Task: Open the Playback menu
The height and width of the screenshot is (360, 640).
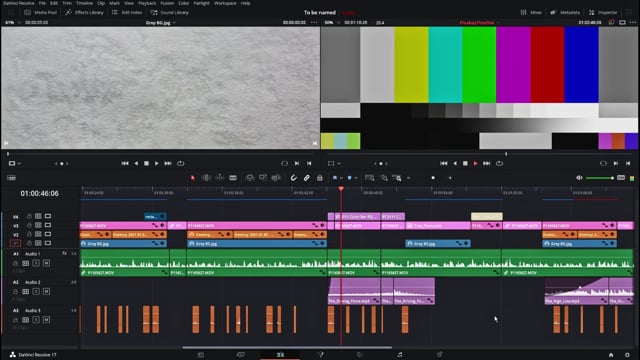Action: [147, 3]
